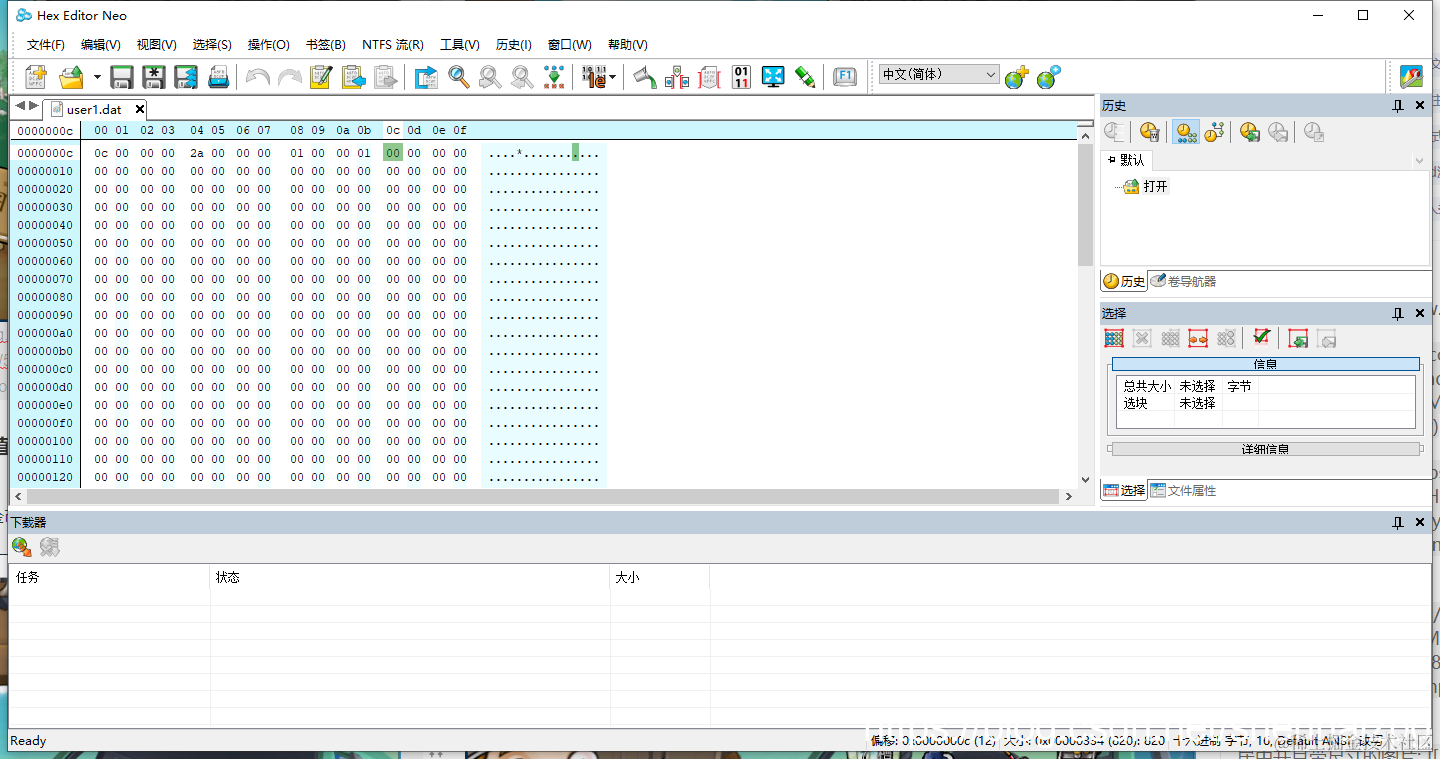Image resolution: width=1440 pixels, height=759 pixels.
Task: Click the globe with blue plus icon
Action: point(1048,77)
